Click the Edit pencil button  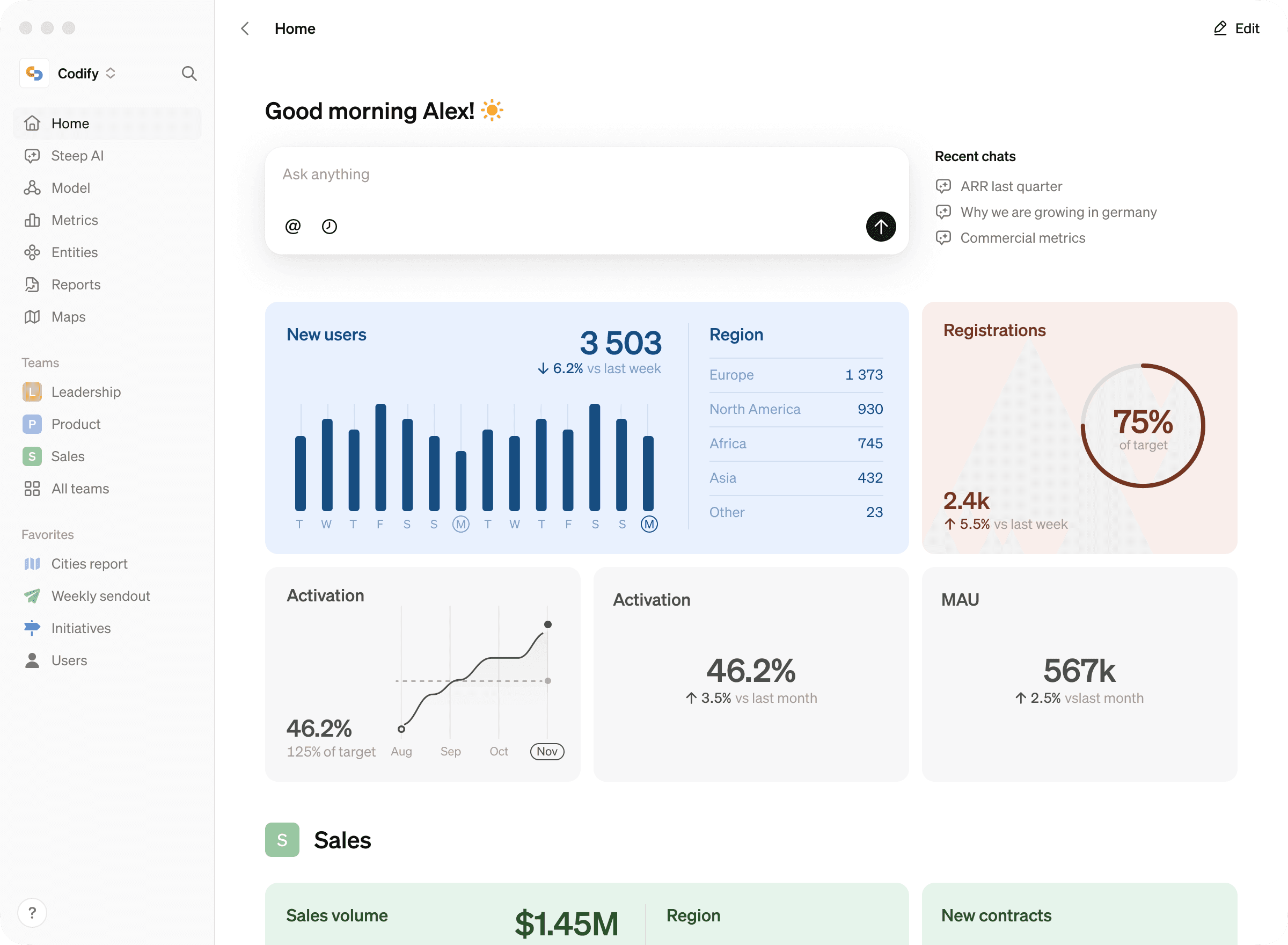click(x=1236, y=28)
